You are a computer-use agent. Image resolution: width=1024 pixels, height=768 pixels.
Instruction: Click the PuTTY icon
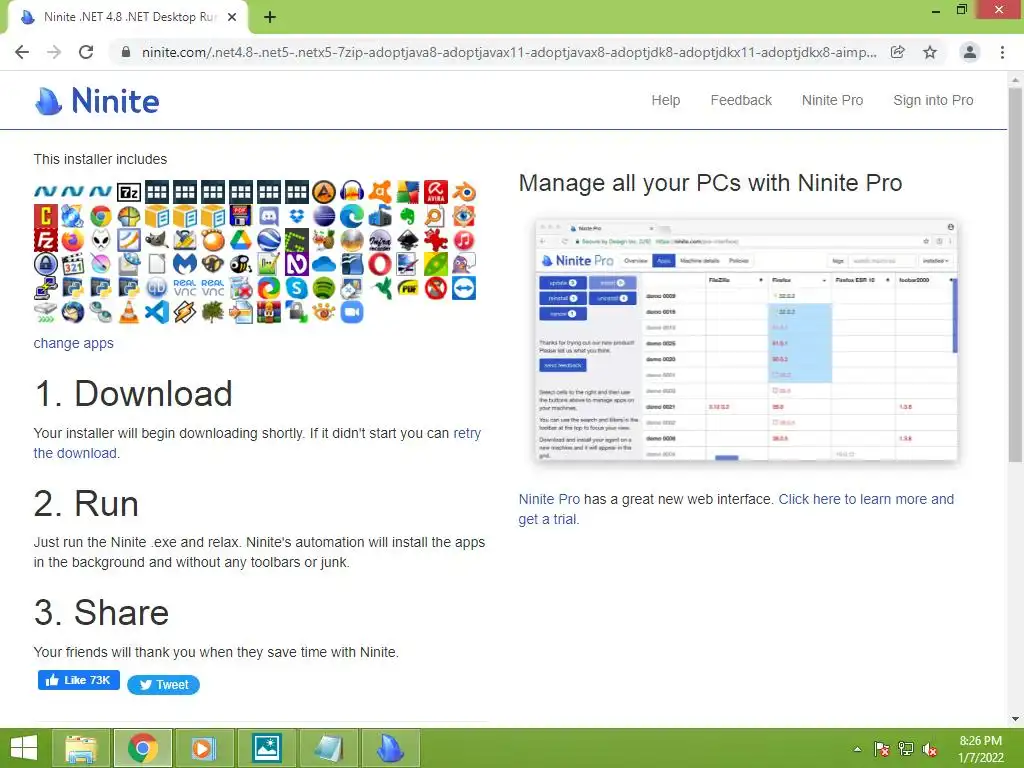(x=45, y=288)
